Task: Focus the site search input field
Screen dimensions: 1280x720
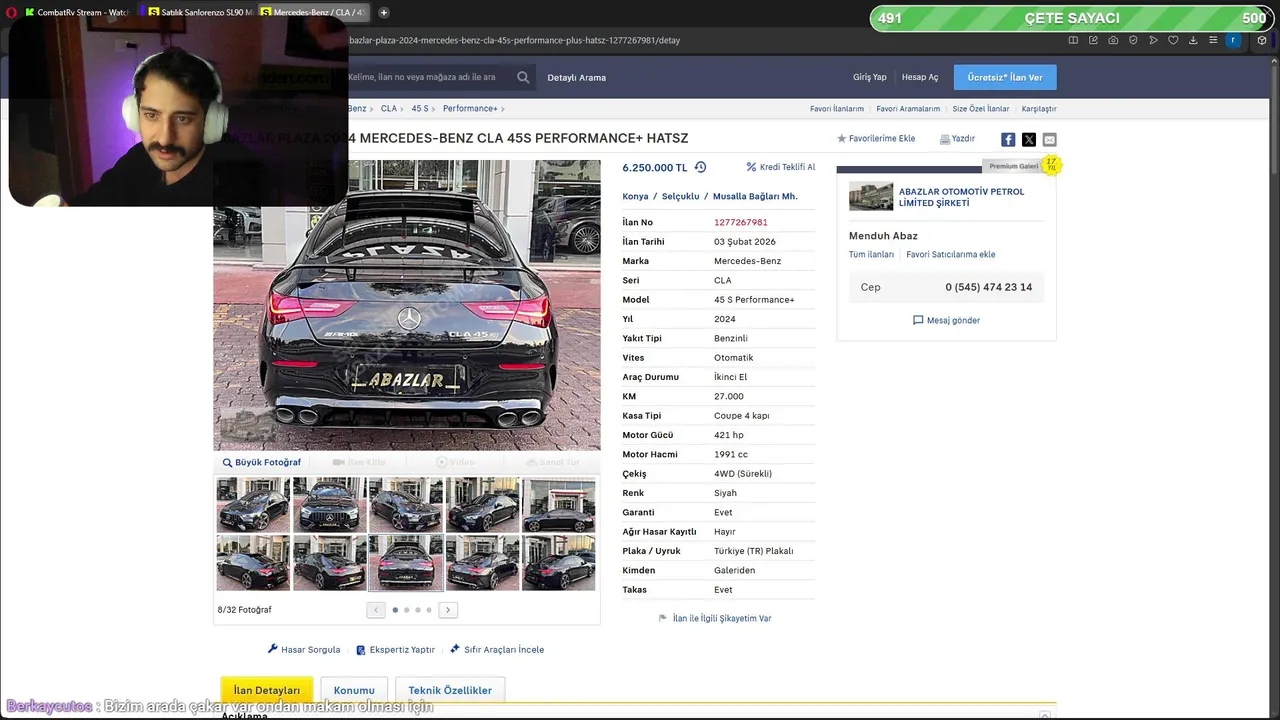Action: [430, 77]
